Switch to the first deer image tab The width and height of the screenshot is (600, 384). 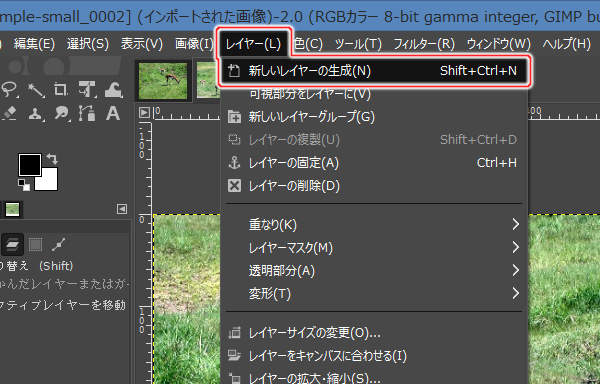[x=163, y=81]
